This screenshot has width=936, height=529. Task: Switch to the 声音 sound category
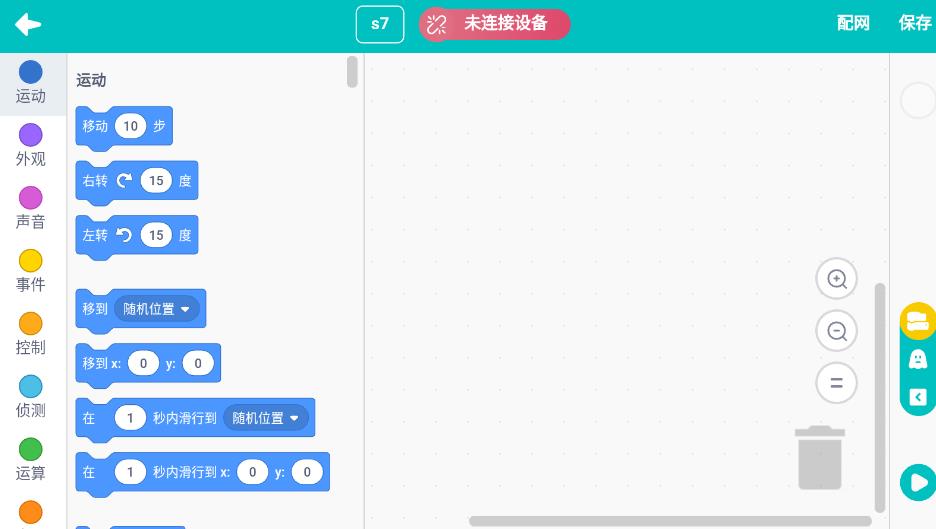coord(31,209)
